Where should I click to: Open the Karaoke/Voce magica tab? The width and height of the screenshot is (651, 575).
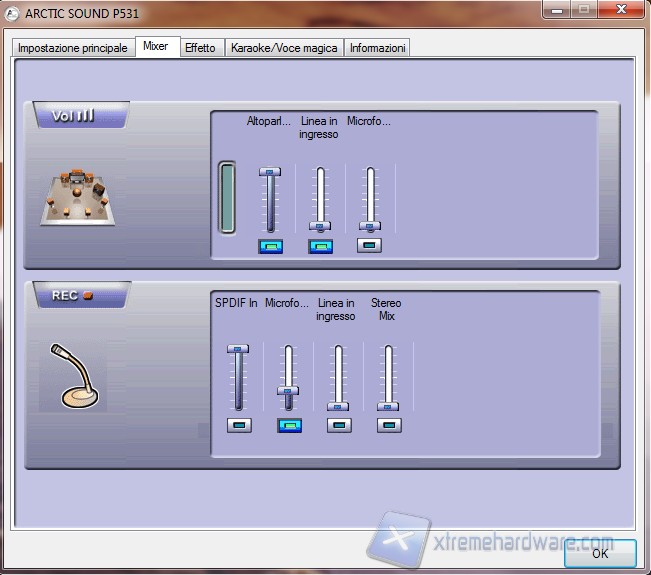click(x=285, y=48)
